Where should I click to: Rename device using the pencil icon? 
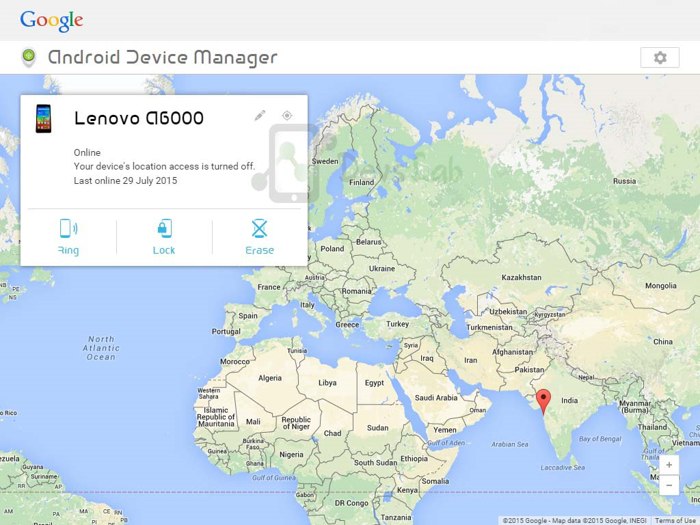click(x=260, y=116)
